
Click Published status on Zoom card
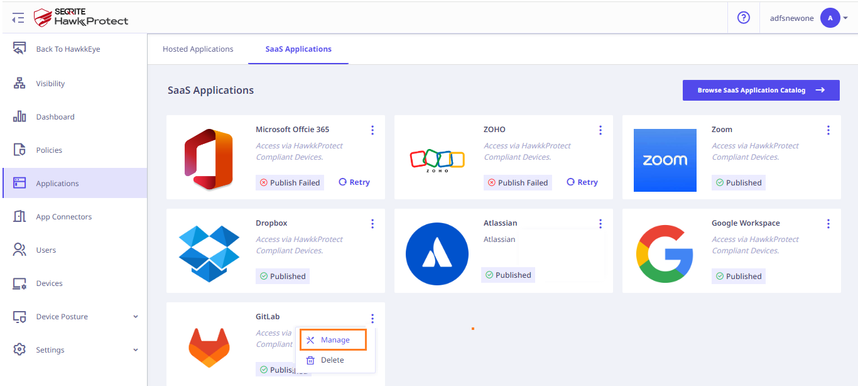click(738, 183)
